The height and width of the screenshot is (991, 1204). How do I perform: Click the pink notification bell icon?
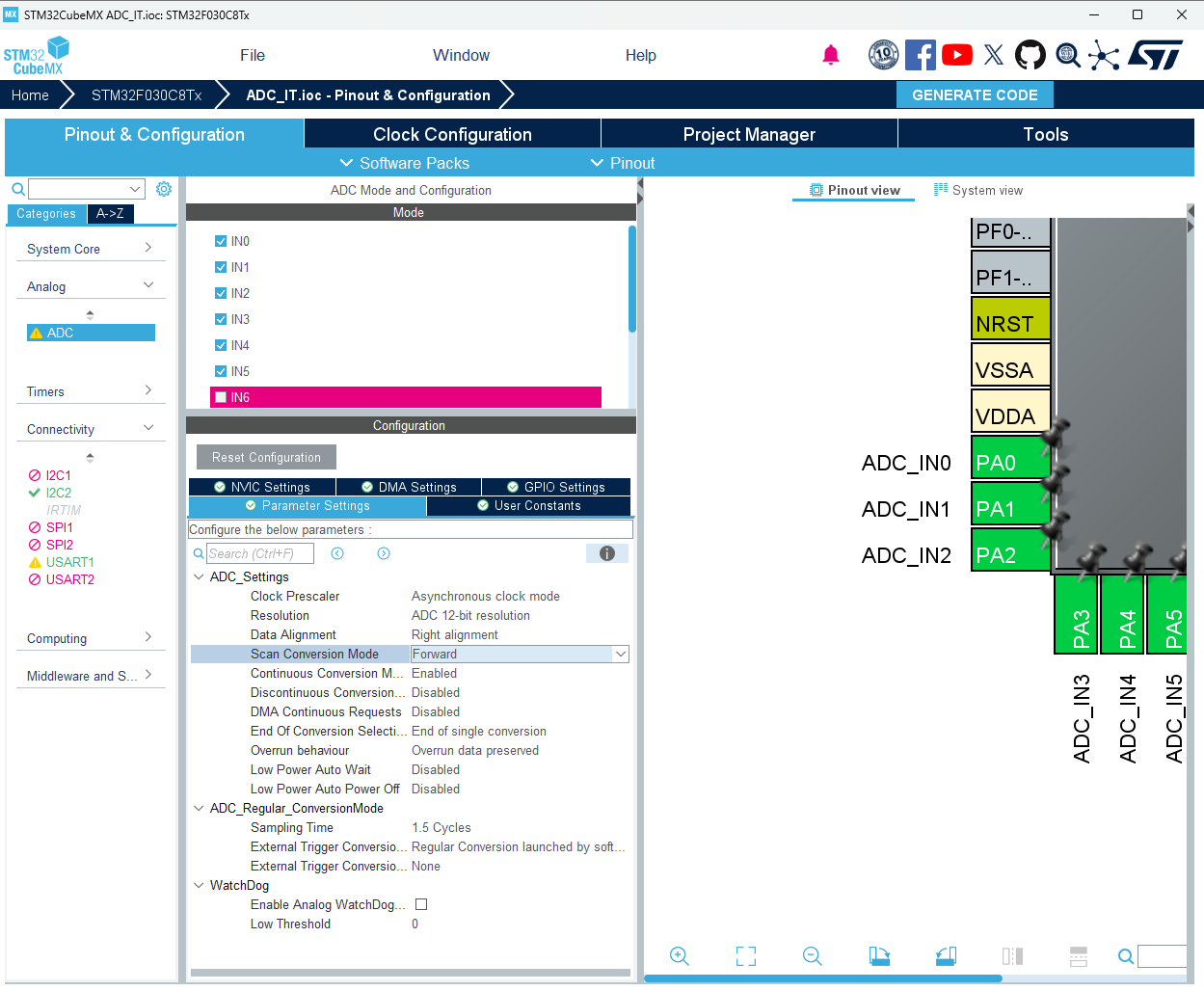(x=830, y=55)
